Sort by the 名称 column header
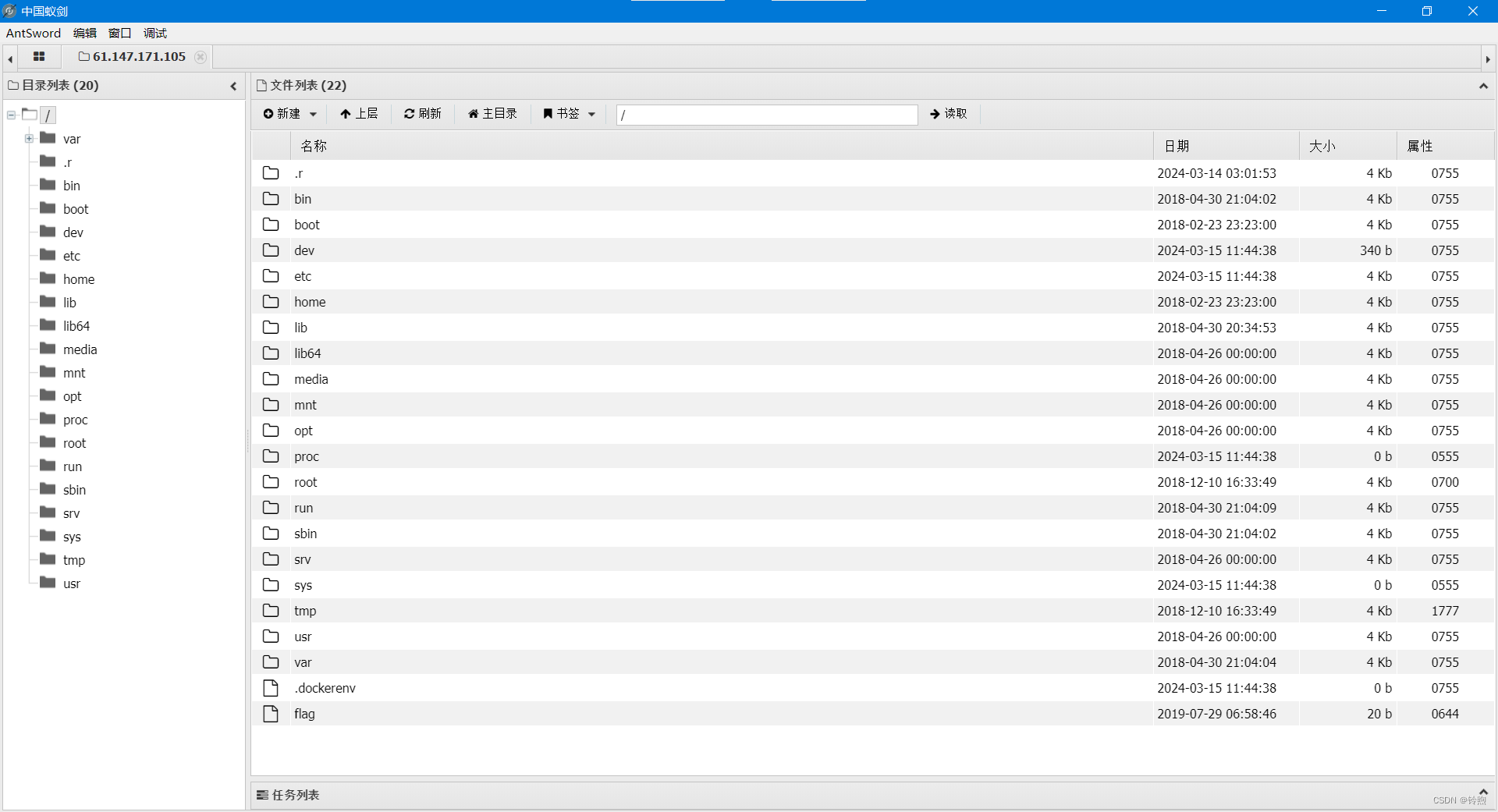Screen dimensions: 1498x812 pos(721,146)
